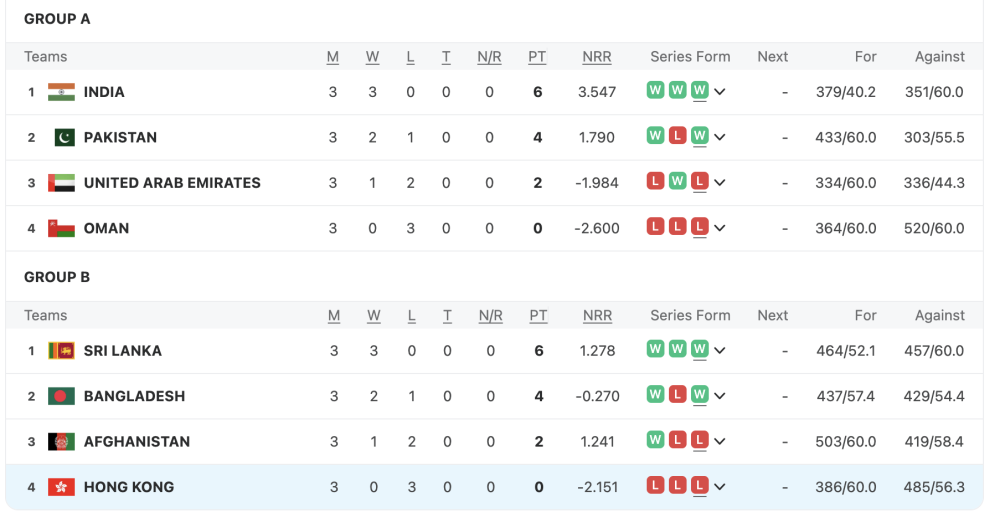Click the Sri Lanka flag icon
Screen dimensions: 1000x522
(61, 351)
